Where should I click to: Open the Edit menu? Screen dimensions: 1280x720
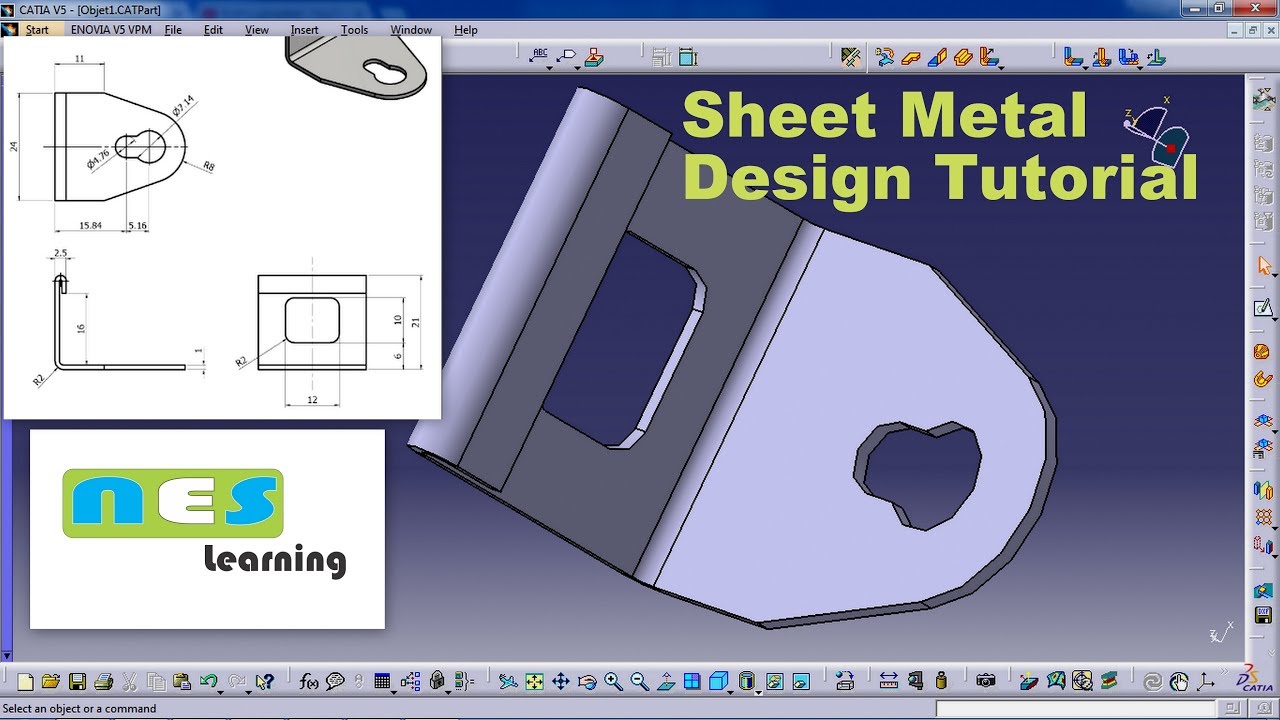(x=213, y=30)
